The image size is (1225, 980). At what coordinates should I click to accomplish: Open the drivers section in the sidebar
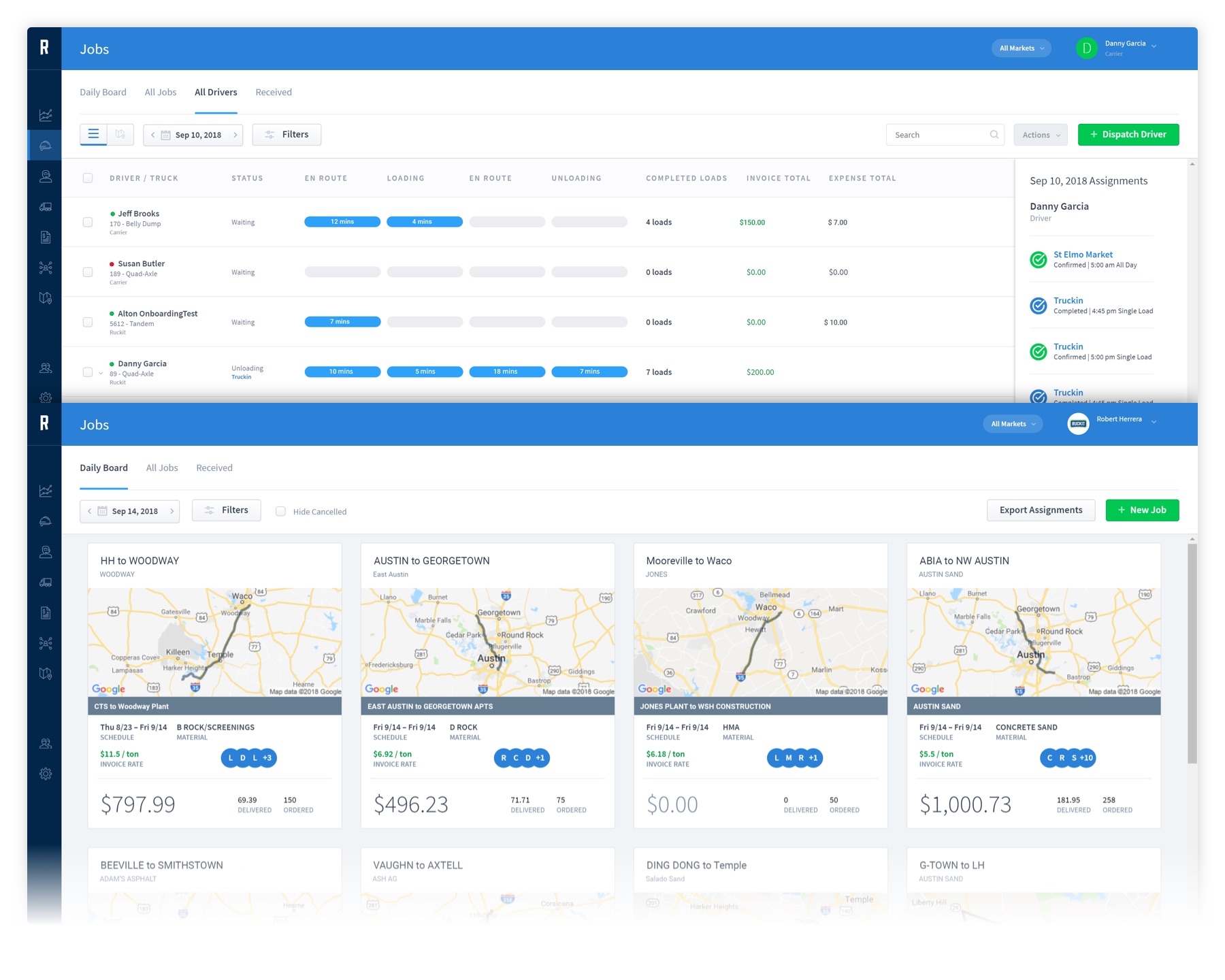pos(45,176)
